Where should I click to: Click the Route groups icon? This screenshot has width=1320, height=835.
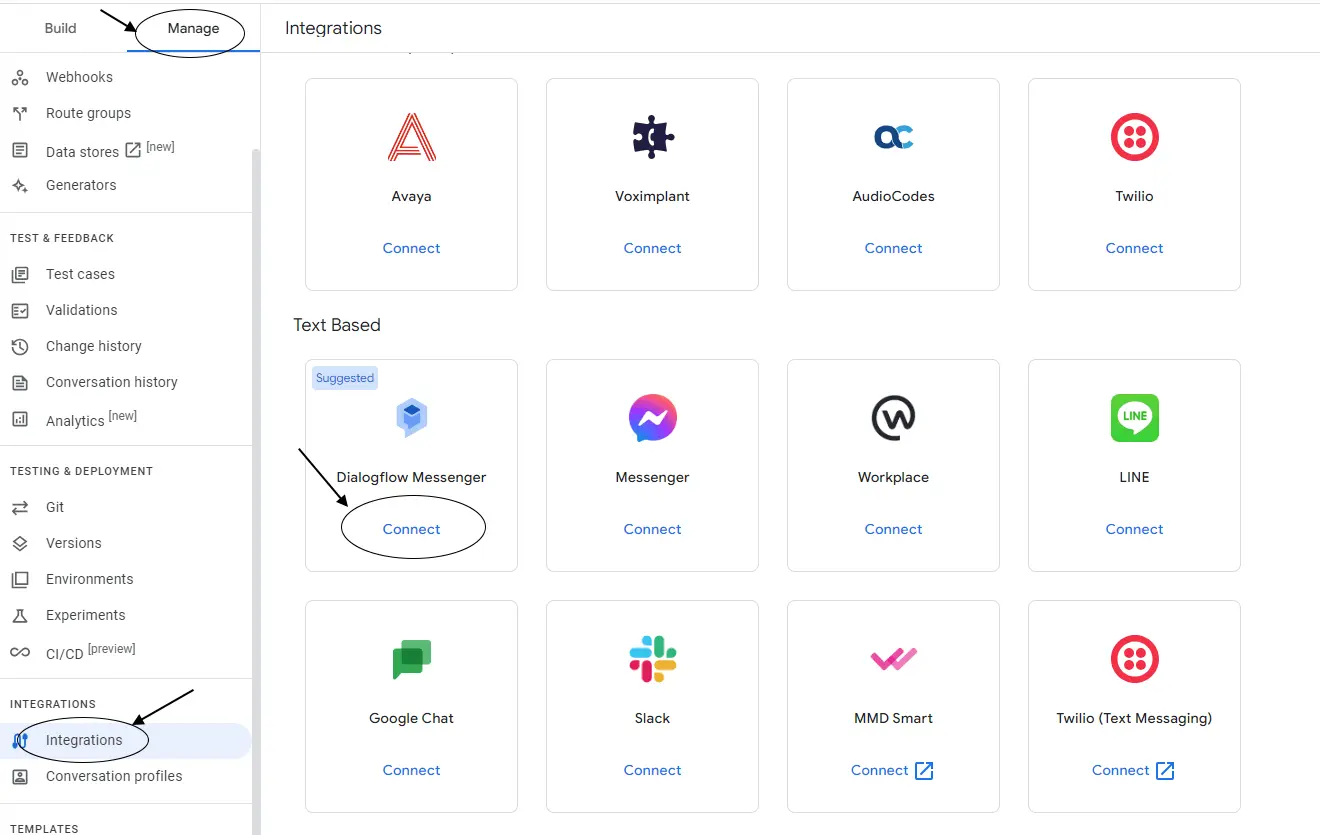tap(20, 113)
